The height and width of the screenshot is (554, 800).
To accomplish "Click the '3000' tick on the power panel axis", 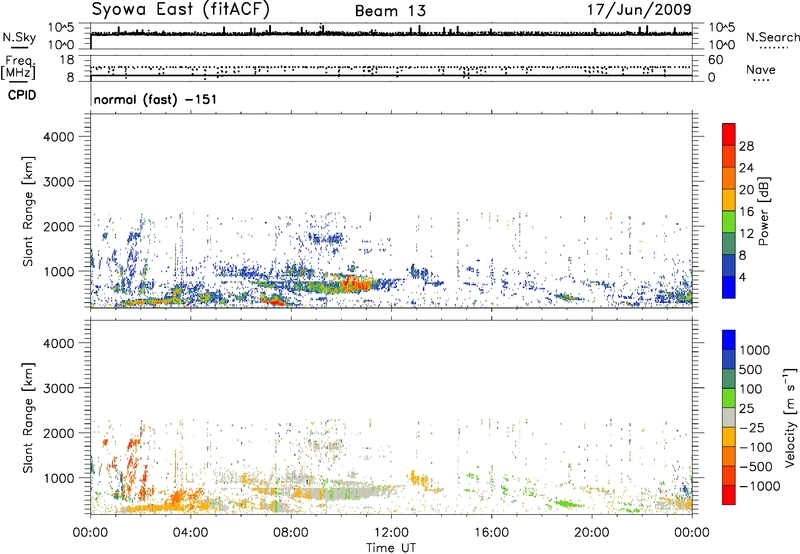I will tap(59, 182).
